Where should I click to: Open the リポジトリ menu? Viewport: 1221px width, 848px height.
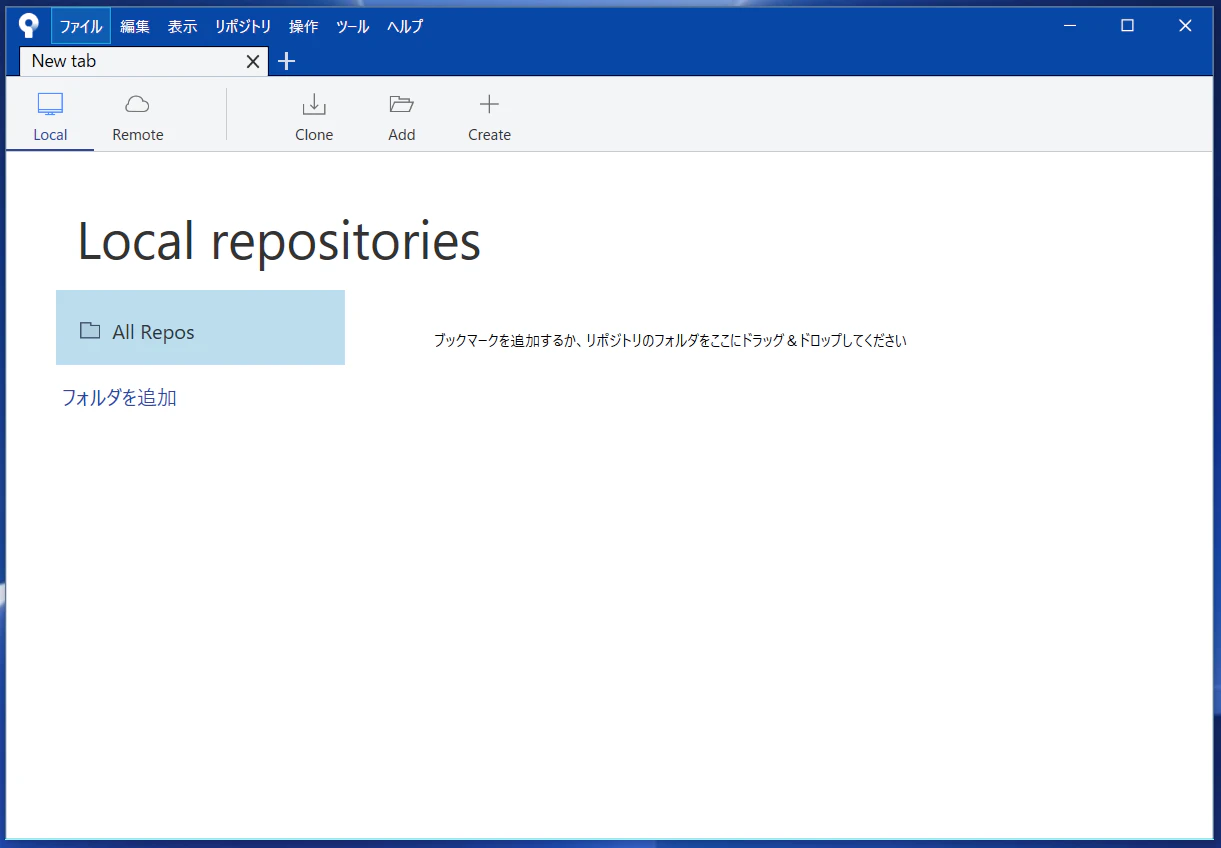click(243, 27)
